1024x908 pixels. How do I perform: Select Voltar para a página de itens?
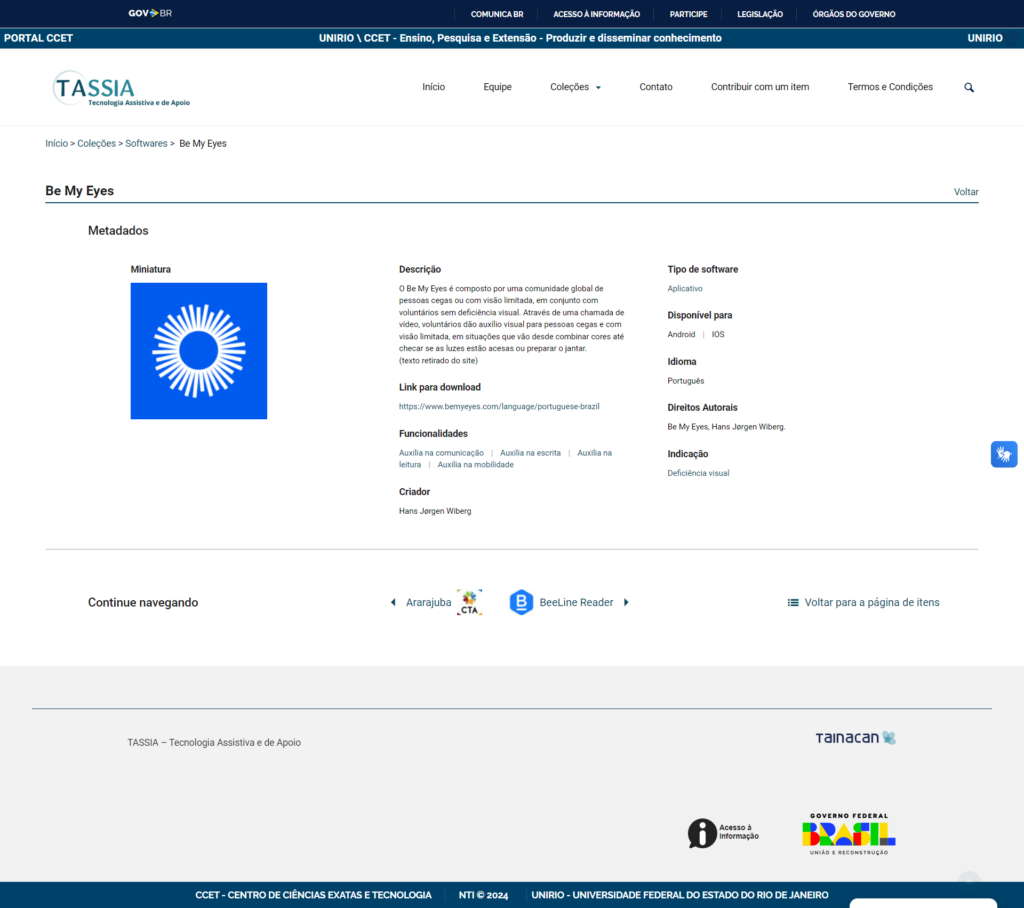tap(864, 603)
